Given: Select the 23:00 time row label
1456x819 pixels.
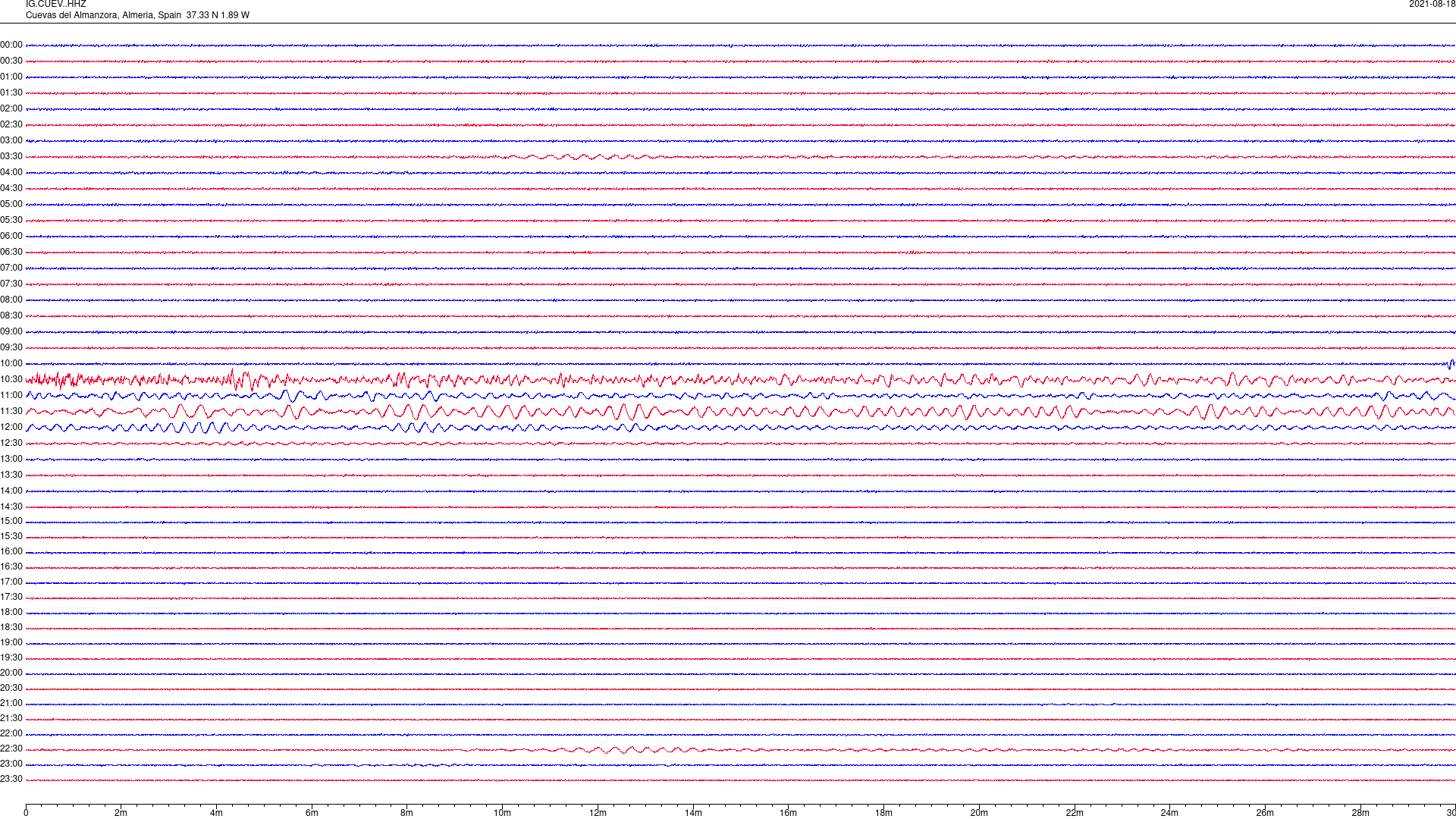Looking at the screenshot, I should (x=11, y=764).
